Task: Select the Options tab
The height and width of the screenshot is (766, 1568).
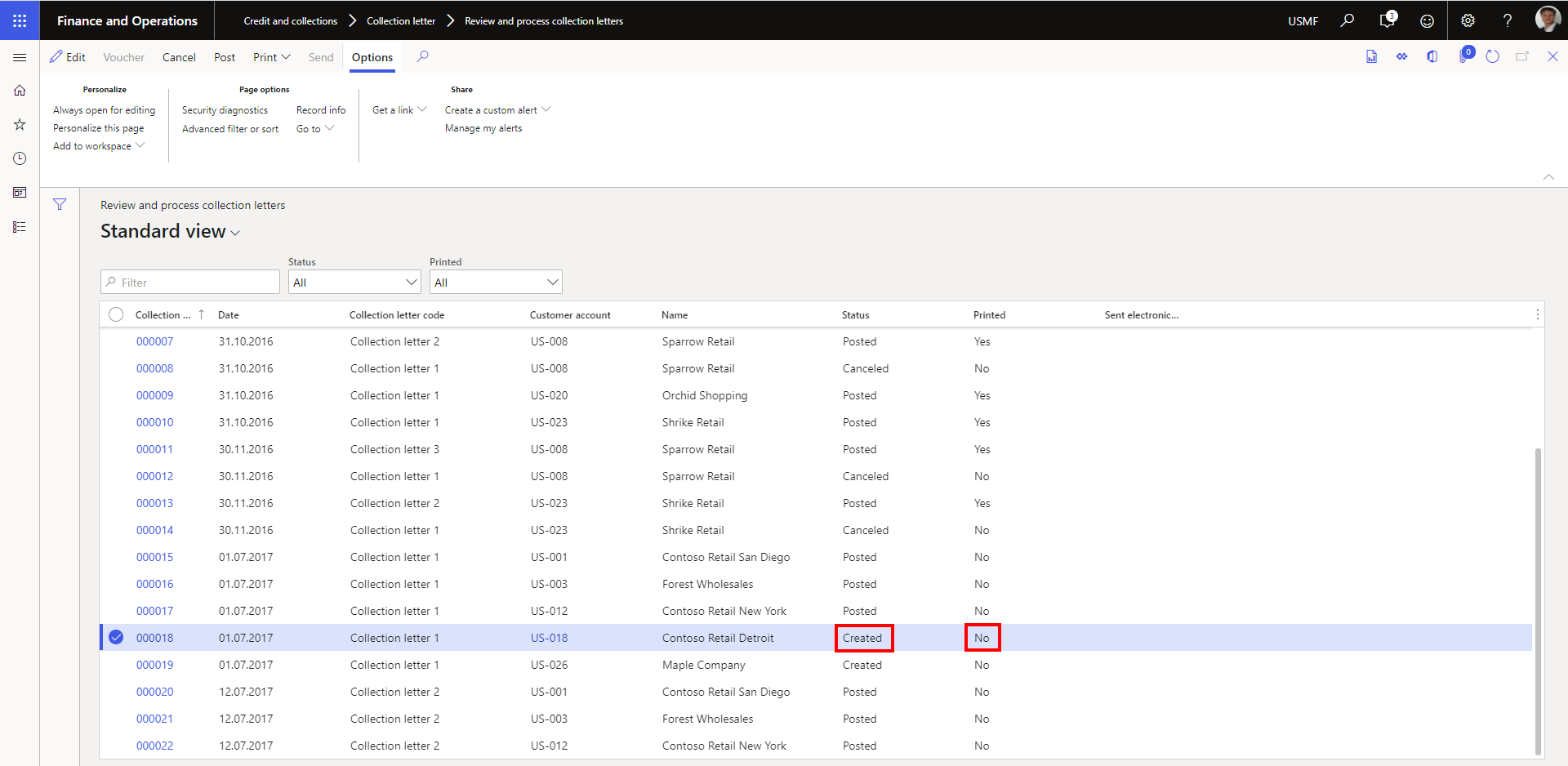Action: point(372,57)
